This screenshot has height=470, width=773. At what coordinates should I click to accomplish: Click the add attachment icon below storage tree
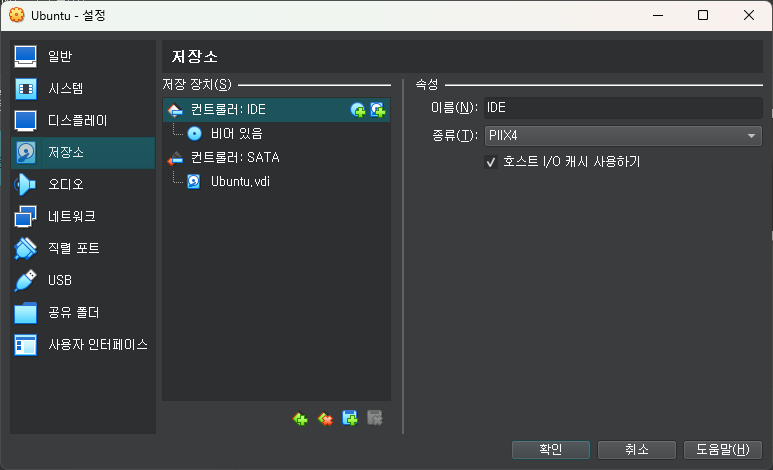coord(350,418)
